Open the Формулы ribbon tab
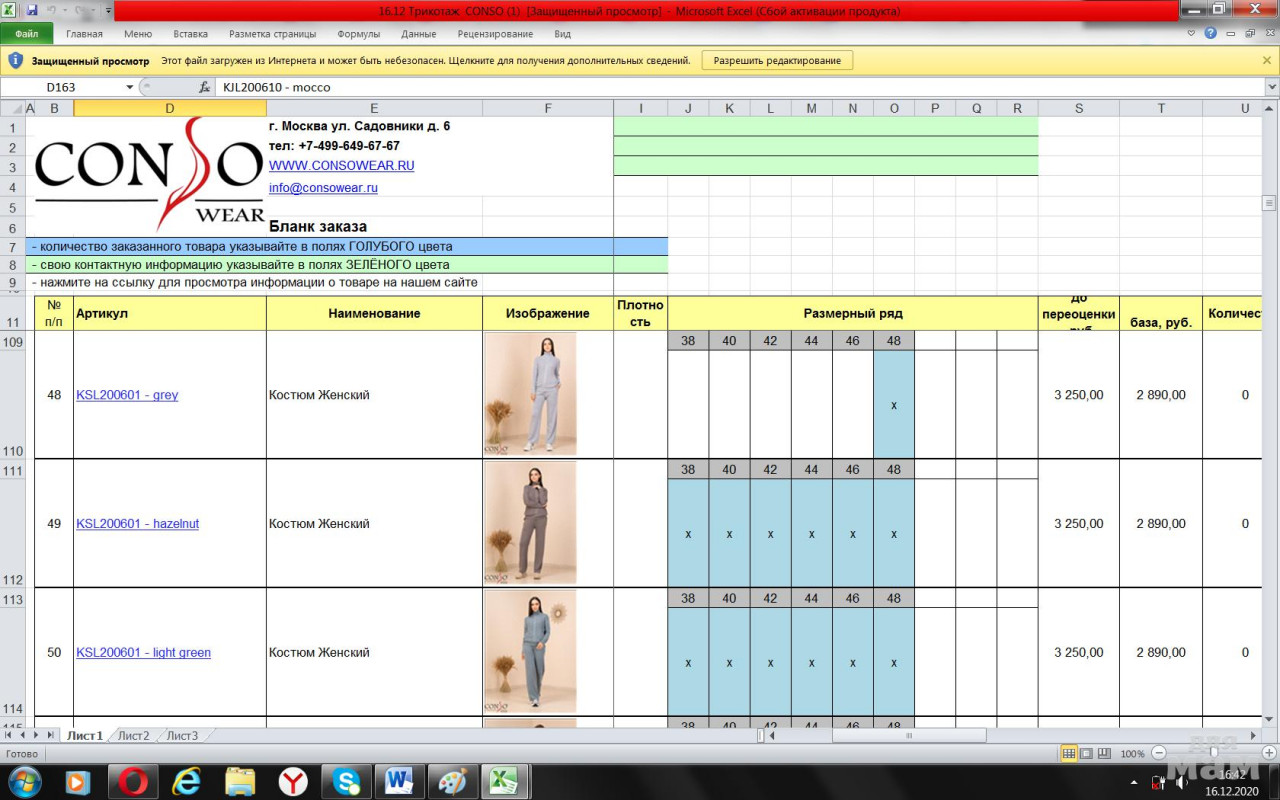The height and width of the screenshot is (800, 1280). click(x=358, y=33)
